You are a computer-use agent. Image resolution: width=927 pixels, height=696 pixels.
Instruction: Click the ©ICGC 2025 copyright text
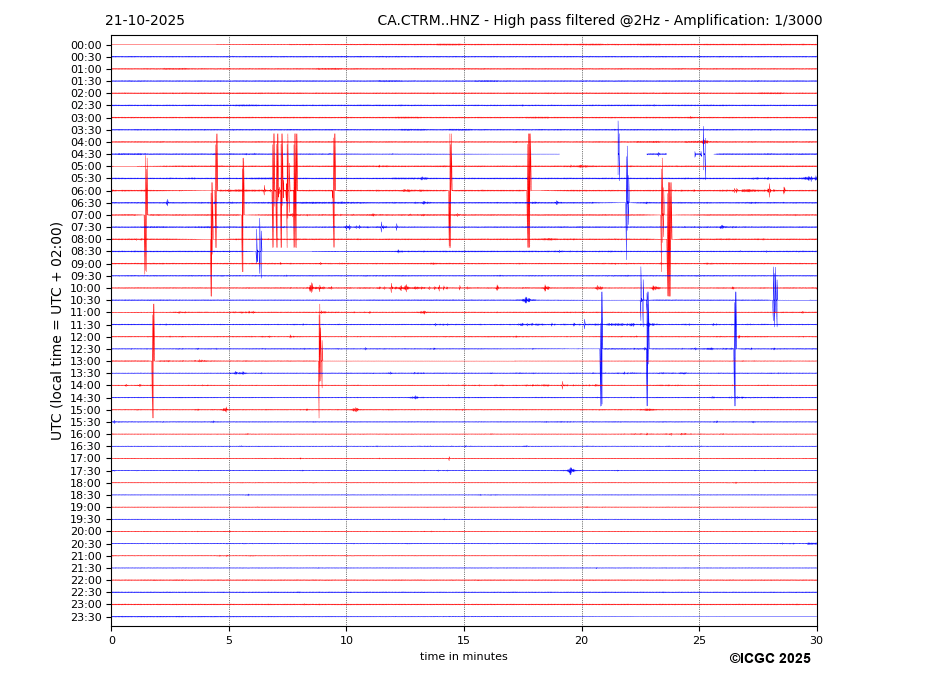[769, 659]
